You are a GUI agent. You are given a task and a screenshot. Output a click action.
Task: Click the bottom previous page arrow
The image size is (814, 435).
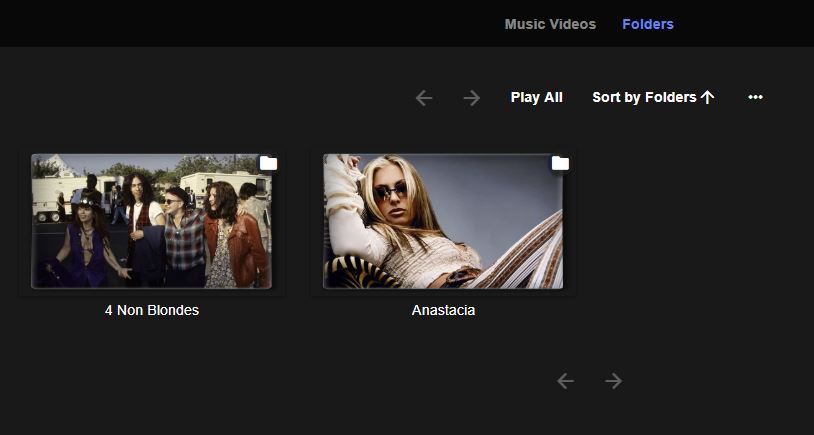tap(565, 381)
